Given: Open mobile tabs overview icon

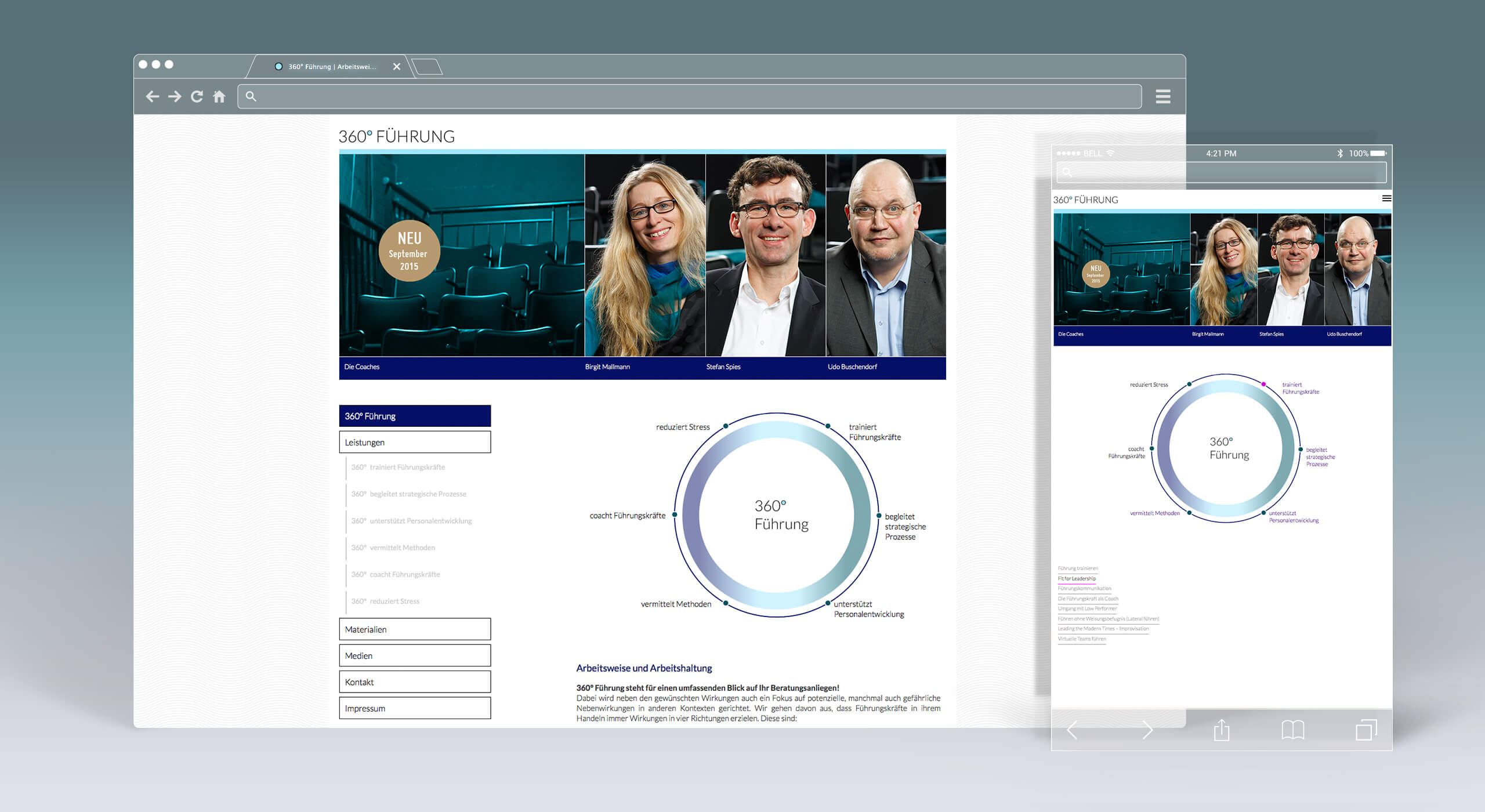Looking at the screenshot, I should click(1366, 730).
